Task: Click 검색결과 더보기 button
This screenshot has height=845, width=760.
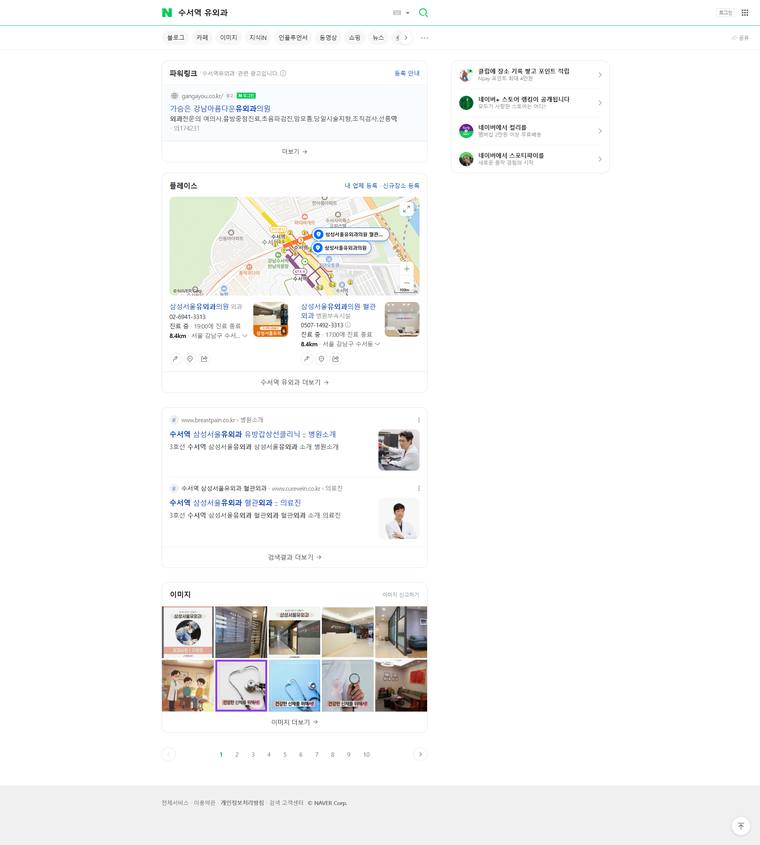Action: [x=294, y=557]
